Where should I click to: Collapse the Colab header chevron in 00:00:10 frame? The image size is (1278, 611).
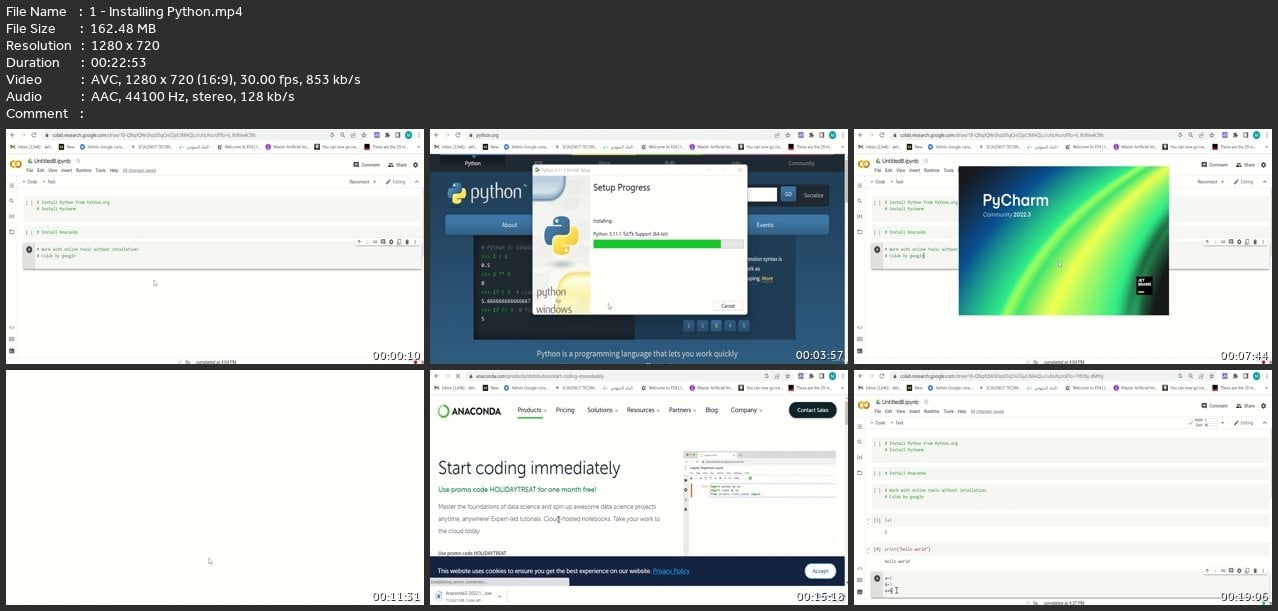pyautogui.click(x=417, y=182)
